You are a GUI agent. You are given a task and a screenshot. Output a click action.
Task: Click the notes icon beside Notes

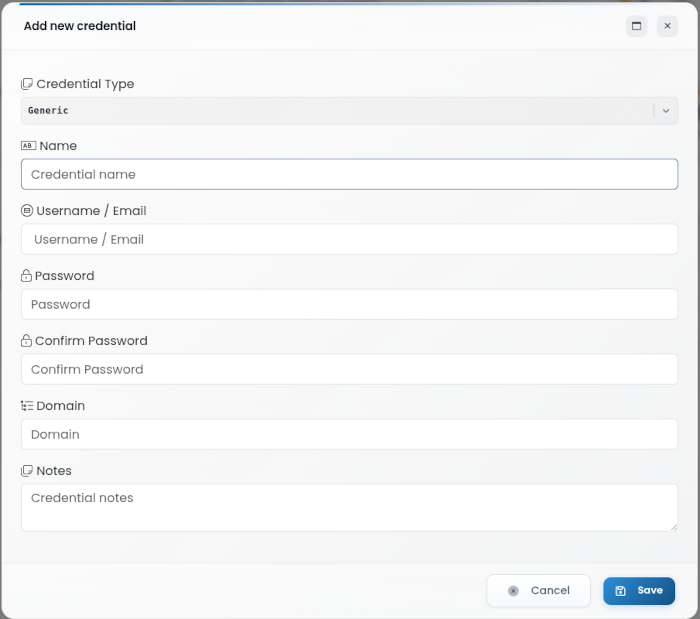(x=27, y=470)
